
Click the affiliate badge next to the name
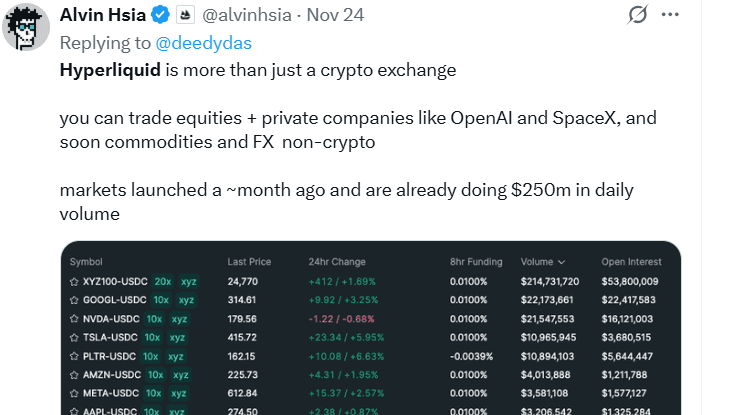click(x=186, y=15)
